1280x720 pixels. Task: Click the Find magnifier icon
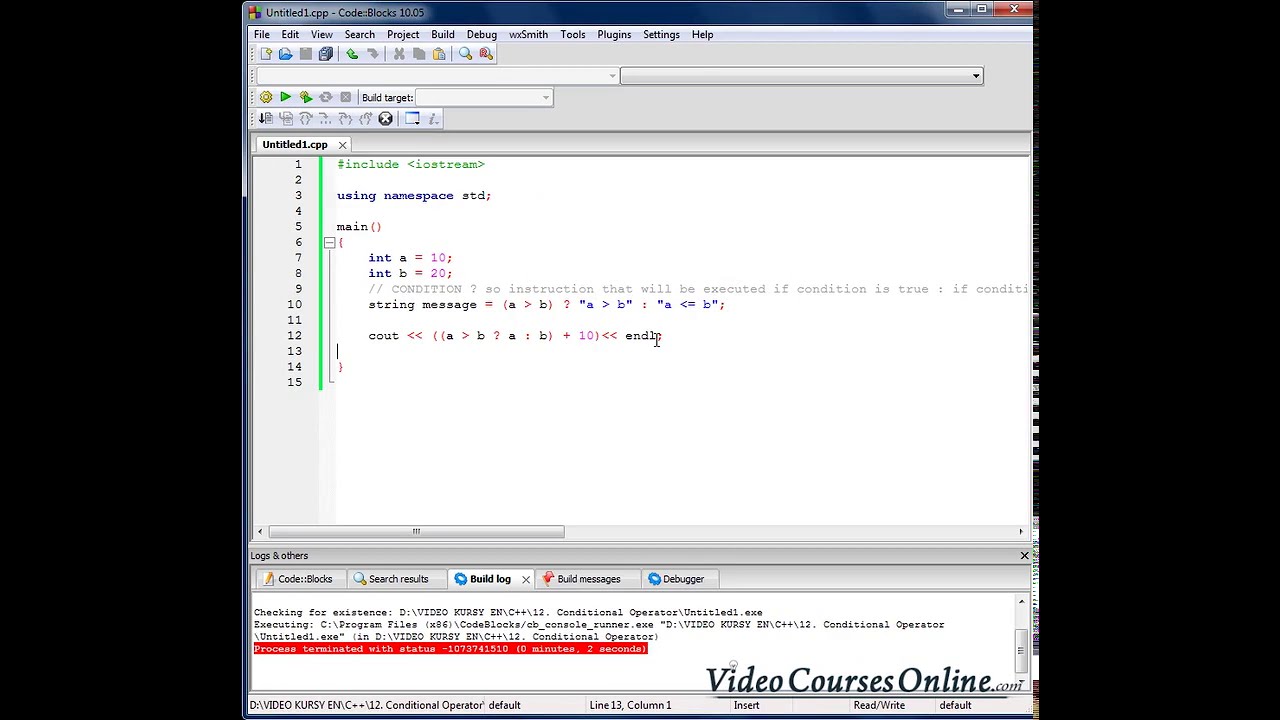pyautogui.click(x=466, y=54)
